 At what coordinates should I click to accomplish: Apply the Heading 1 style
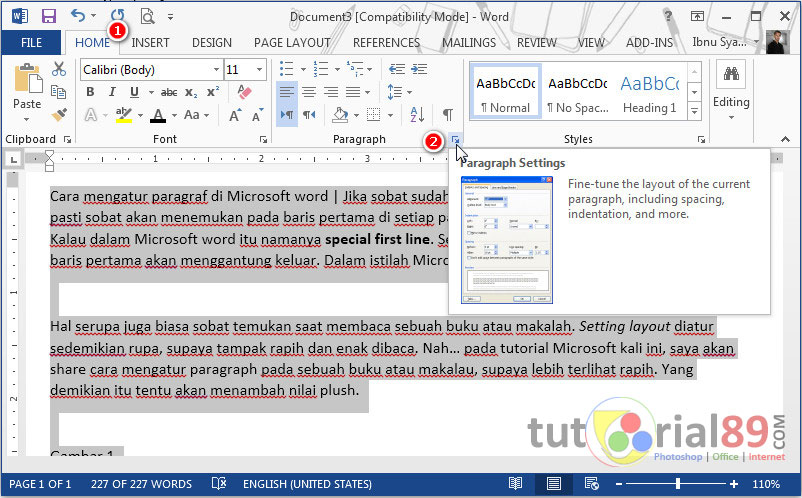tap(650, 92)
